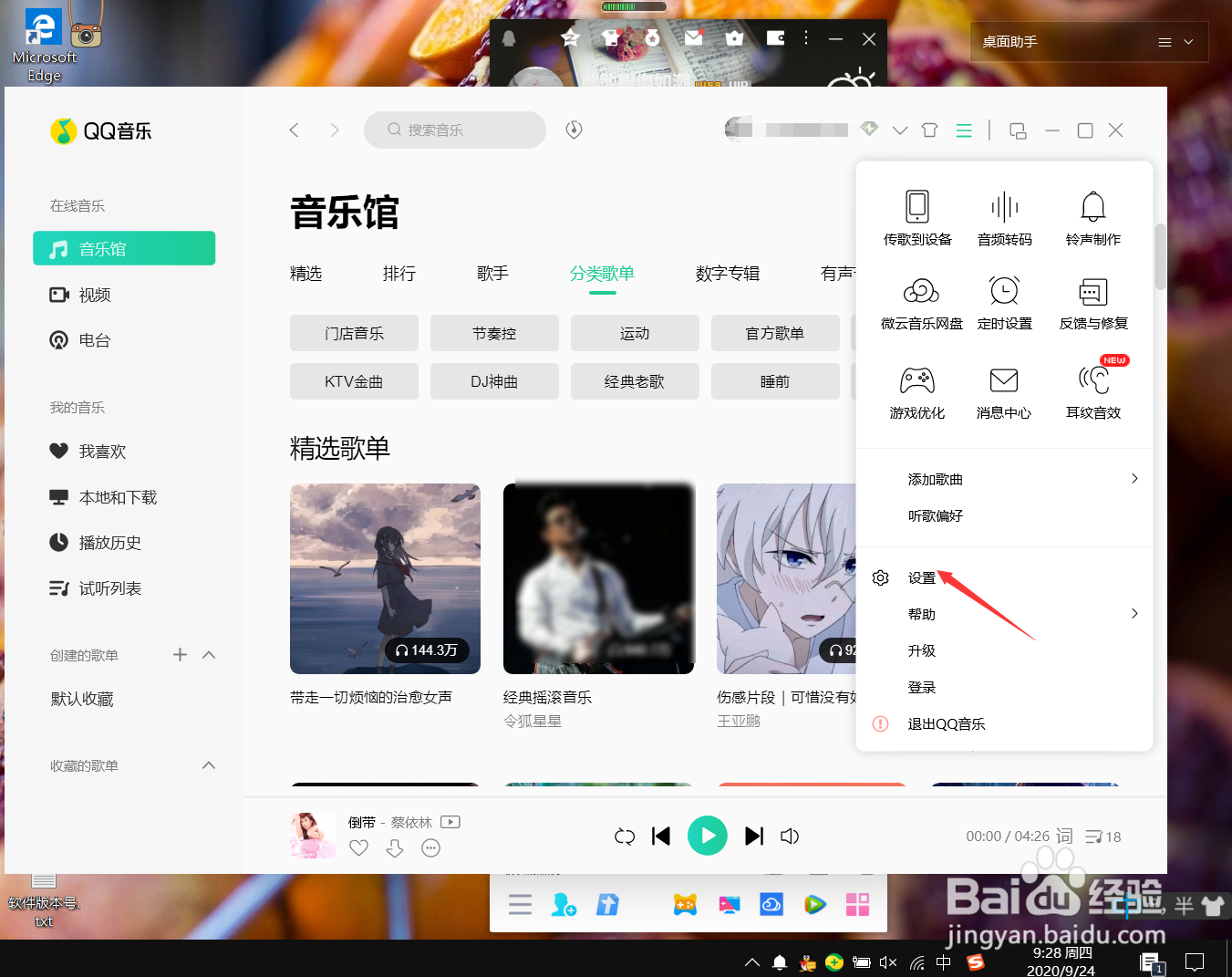This screenshot has width=1232, height=977.
Task: Go forward with the right arrow
Action: coord(335,130)
